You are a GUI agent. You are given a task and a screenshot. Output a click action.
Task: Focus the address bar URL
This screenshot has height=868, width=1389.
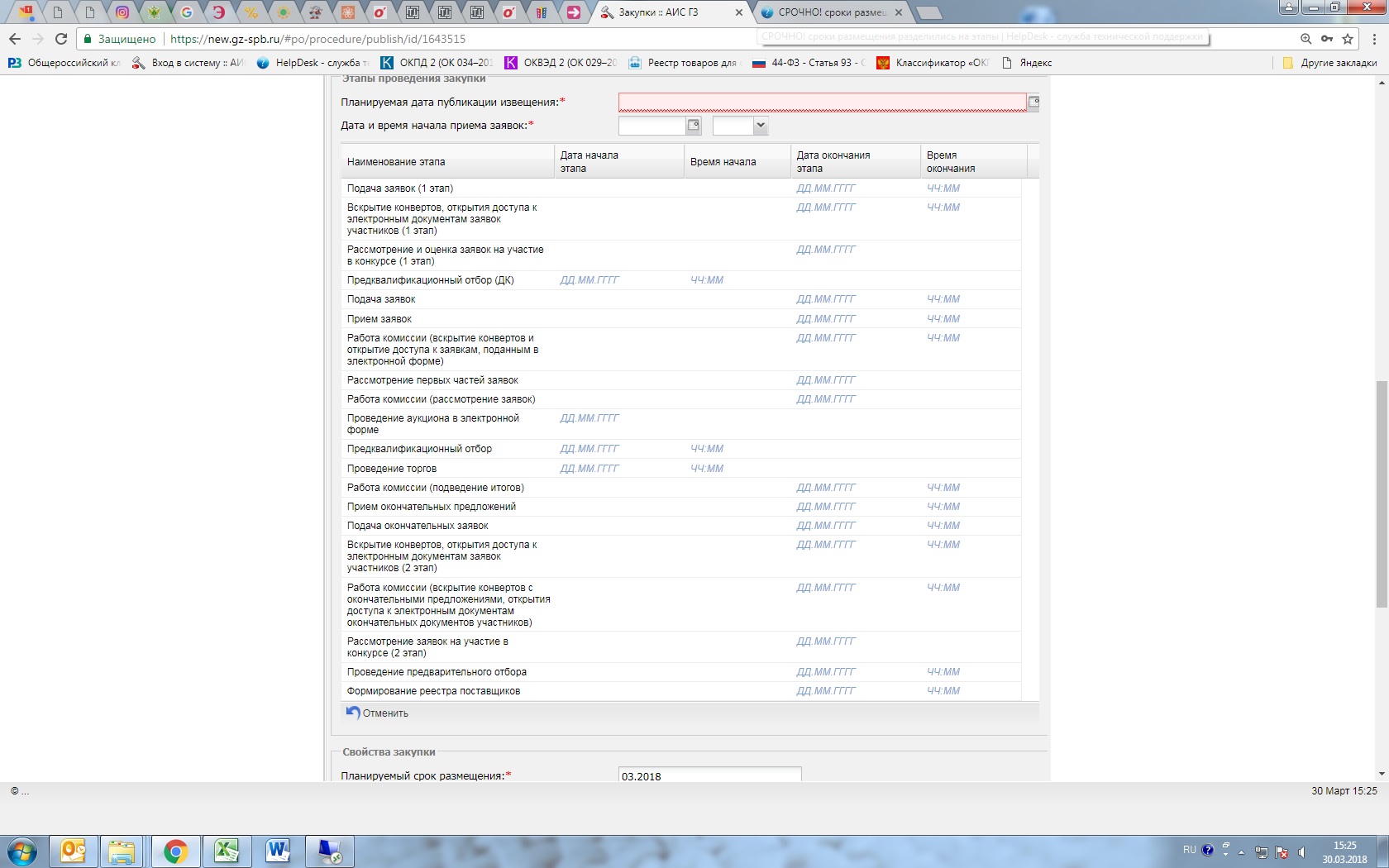tap(317, 39)
